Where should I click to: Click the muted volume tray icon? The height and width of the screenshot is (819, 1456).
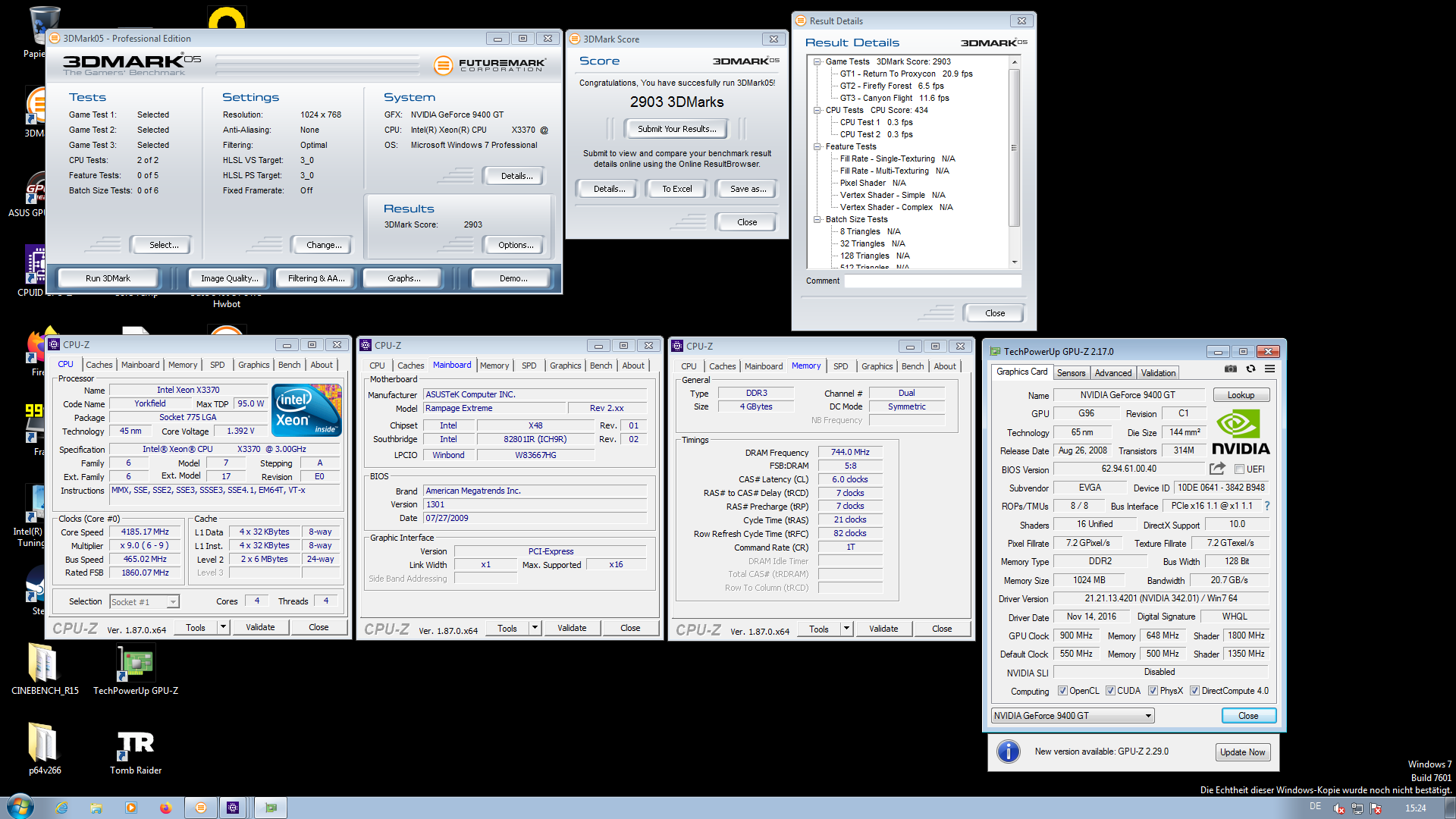1339,808
